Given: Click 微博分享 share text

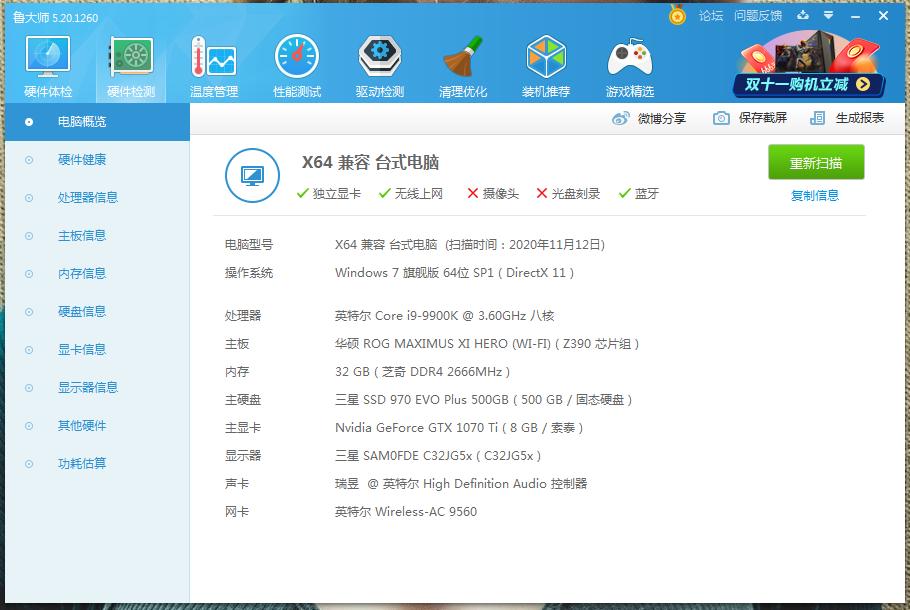Looking at the screenshot, I should [662, 118].
